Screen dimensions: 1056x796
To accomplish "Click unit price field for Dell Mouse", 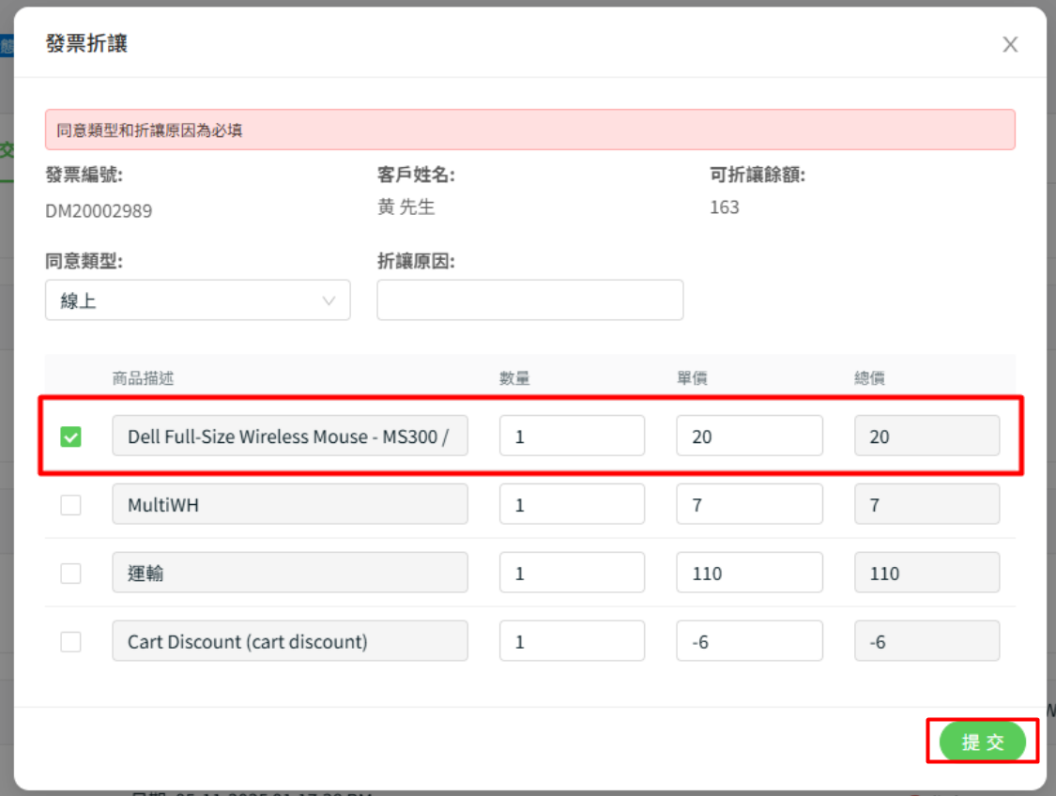I will pos(749,437).
